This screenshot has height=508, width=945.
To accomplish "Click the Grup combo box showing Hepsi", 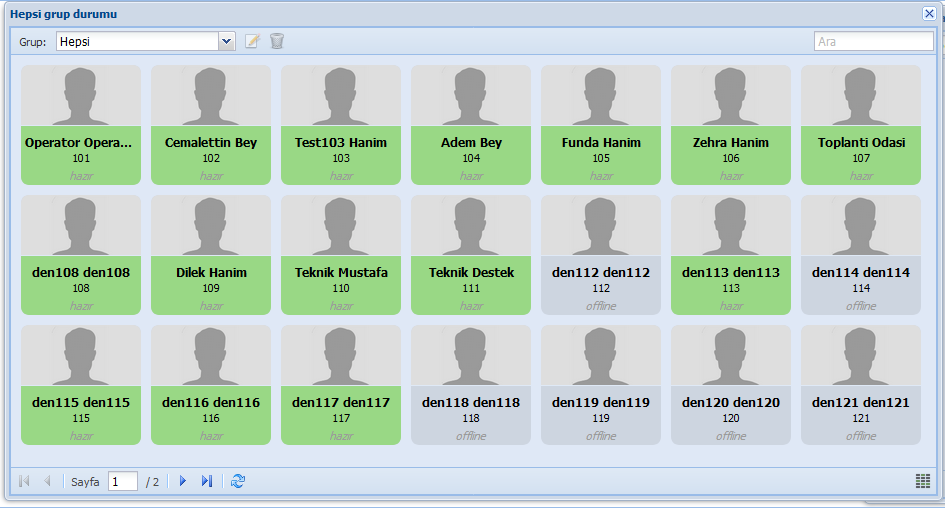I will (x=136, y=41).
